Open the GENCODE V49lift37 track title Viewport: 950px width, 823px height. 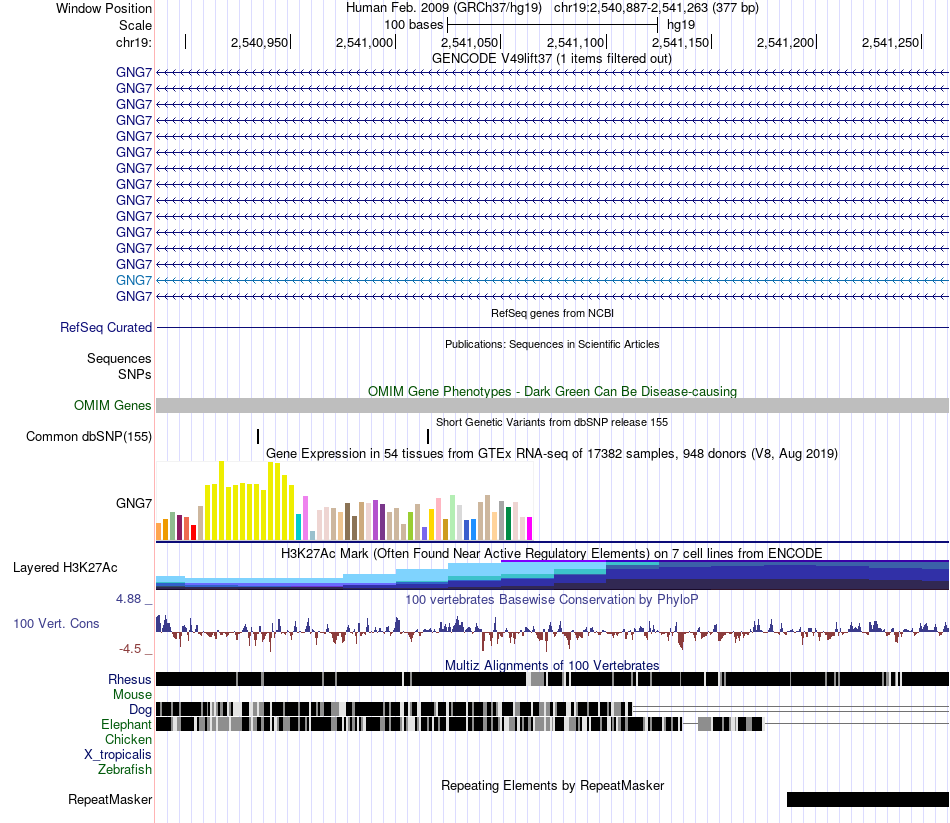[552, 59]
